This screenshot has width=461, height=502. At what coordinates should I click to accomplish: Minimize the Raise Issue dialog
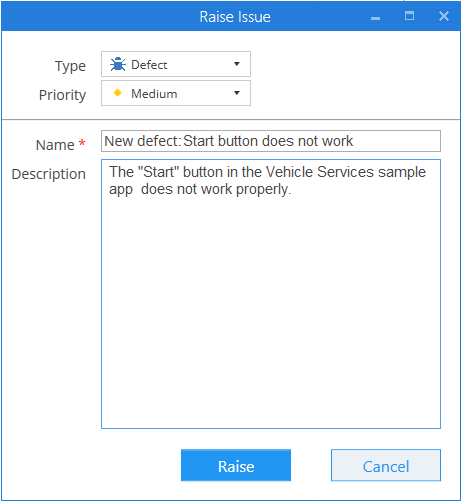pyautogui.click(x=375, y=18)
